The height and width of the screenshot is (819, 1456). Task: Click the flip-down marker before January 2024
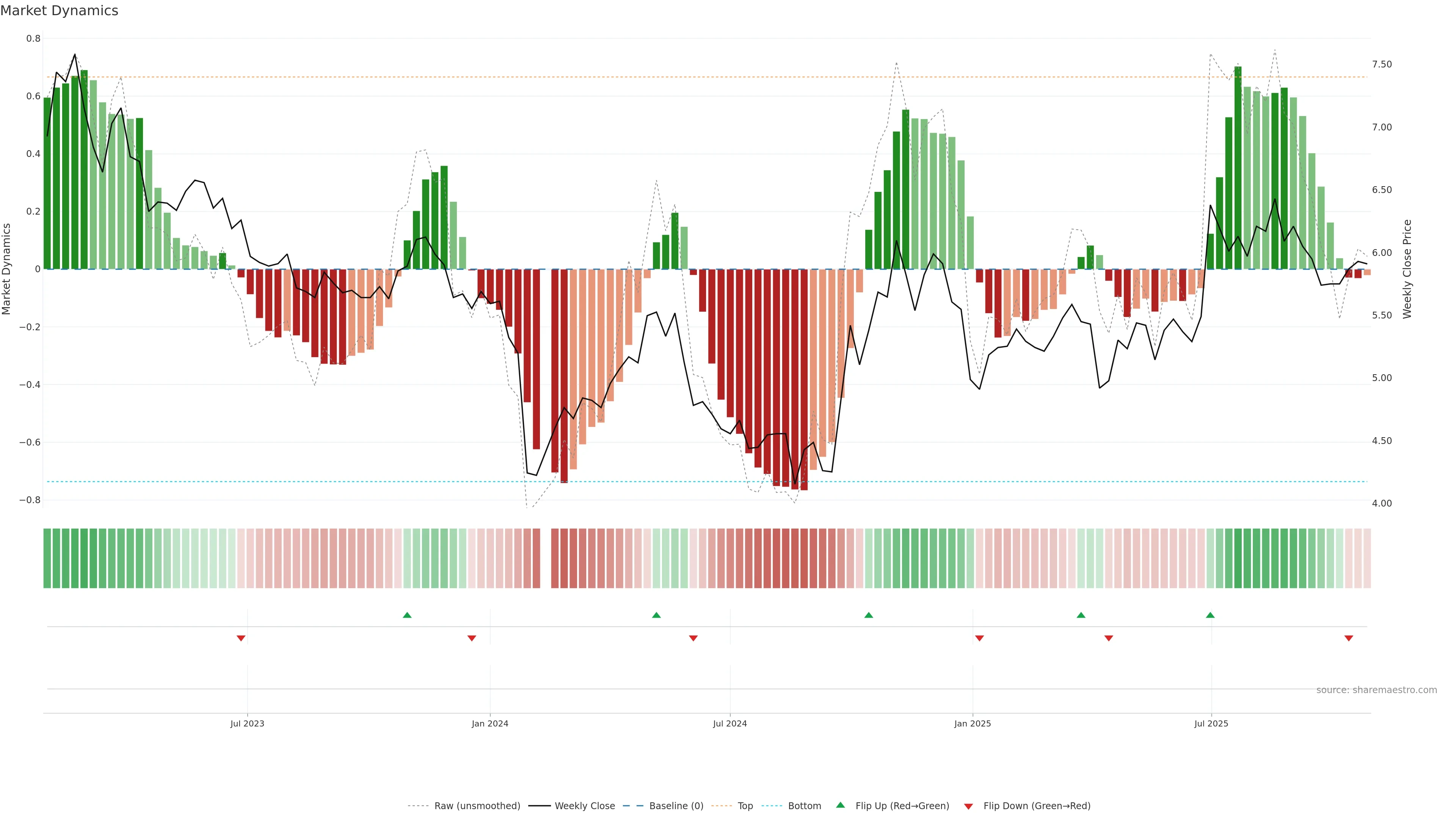tap(472, 638)
